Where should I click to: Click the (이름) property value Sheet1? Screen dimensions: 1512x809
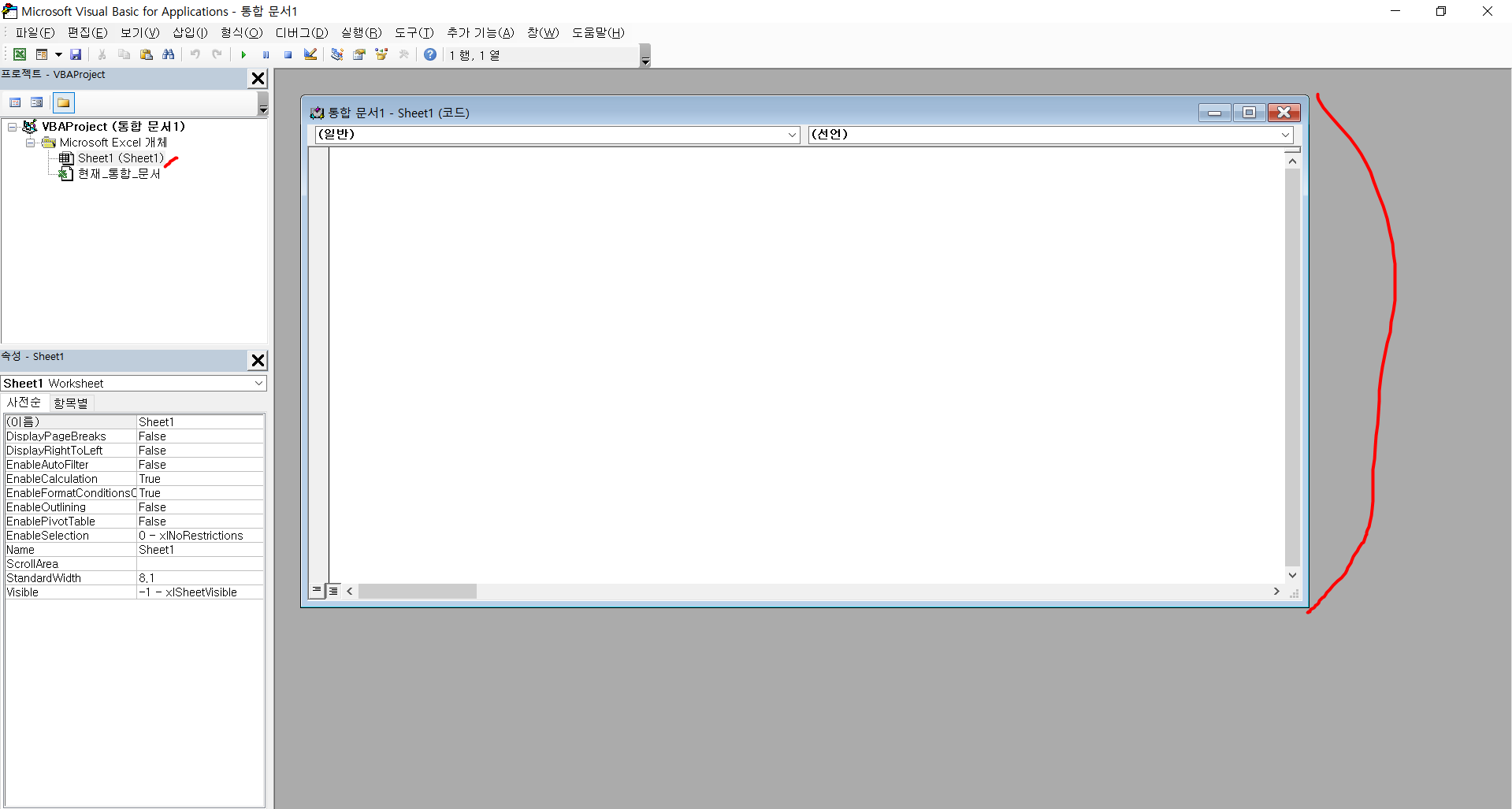[x=200, y=422]
